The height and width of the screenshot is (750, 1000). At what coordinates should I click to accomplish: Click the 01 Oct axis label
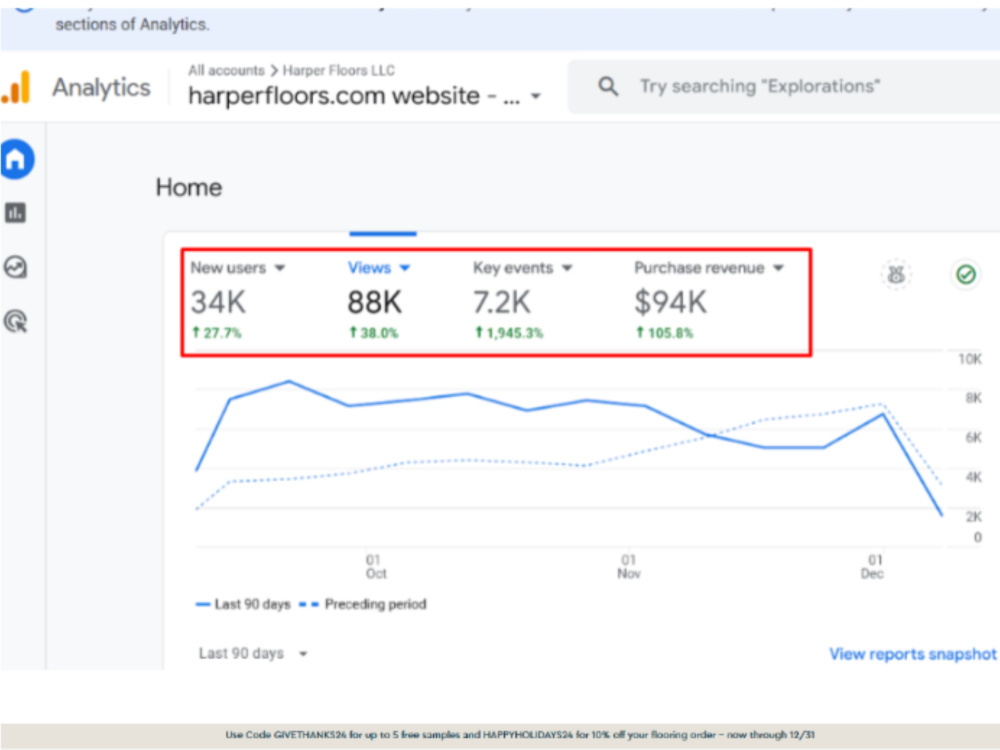[x=376, y=566]
